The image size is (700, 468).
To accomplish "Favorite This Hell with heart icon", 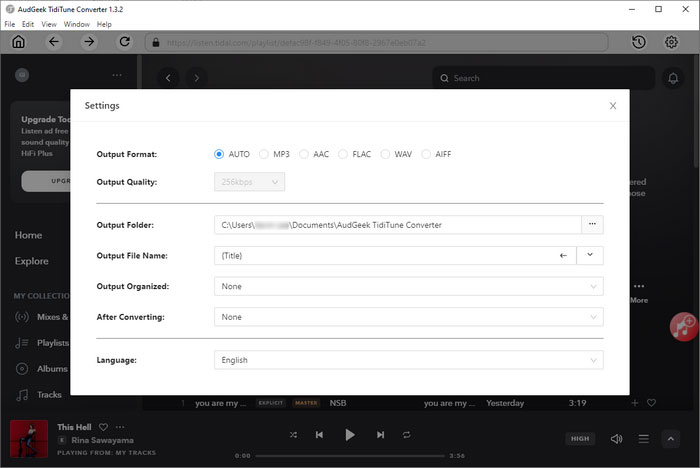I will click(x=103, y=427).
